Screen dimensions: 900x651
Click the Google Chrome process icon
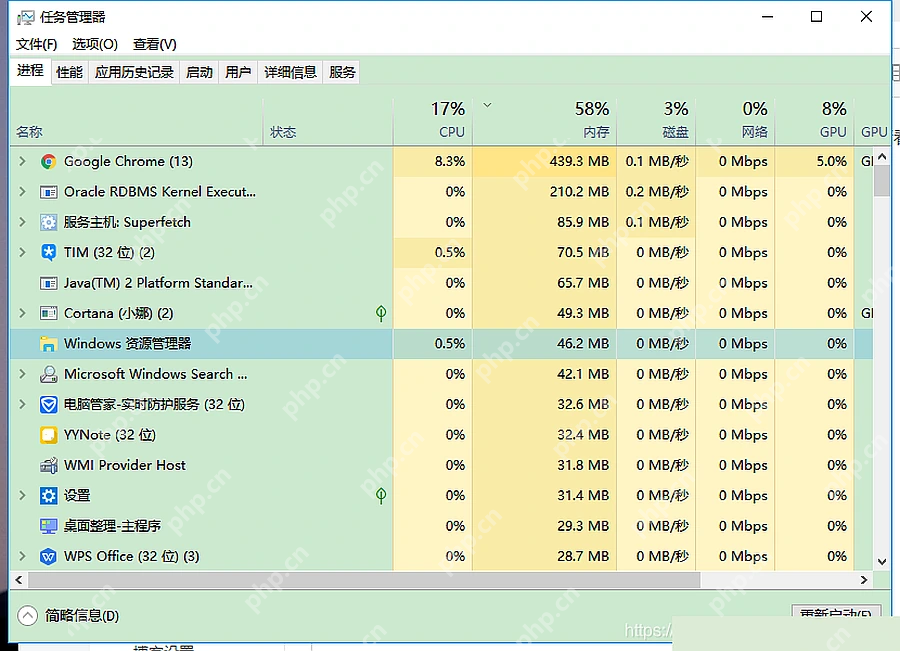tap(48, 162)
